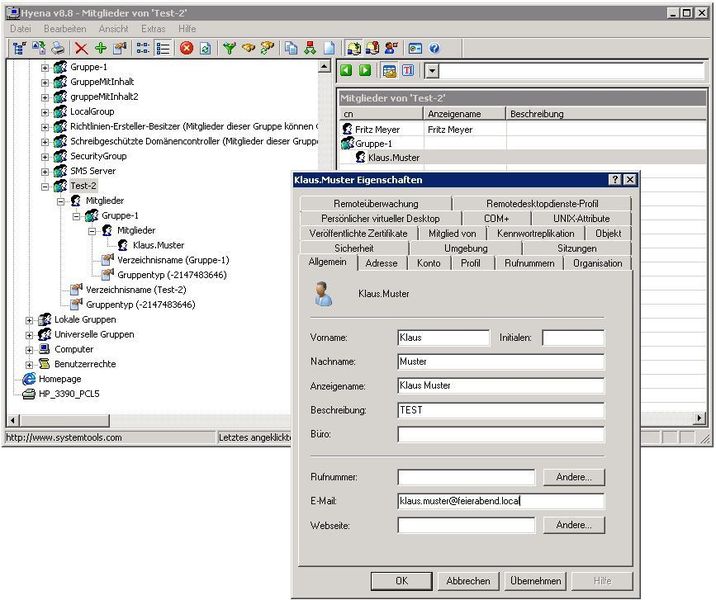Click the red network hierarchy icon

coord(310,48)
